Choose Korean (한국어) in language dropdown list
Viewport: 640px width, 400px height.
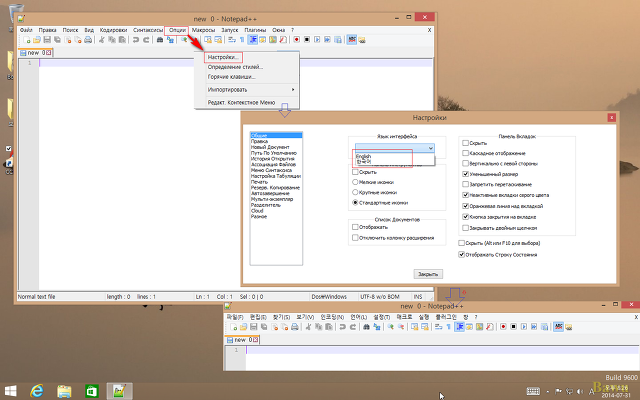click(x=364, y=162)
